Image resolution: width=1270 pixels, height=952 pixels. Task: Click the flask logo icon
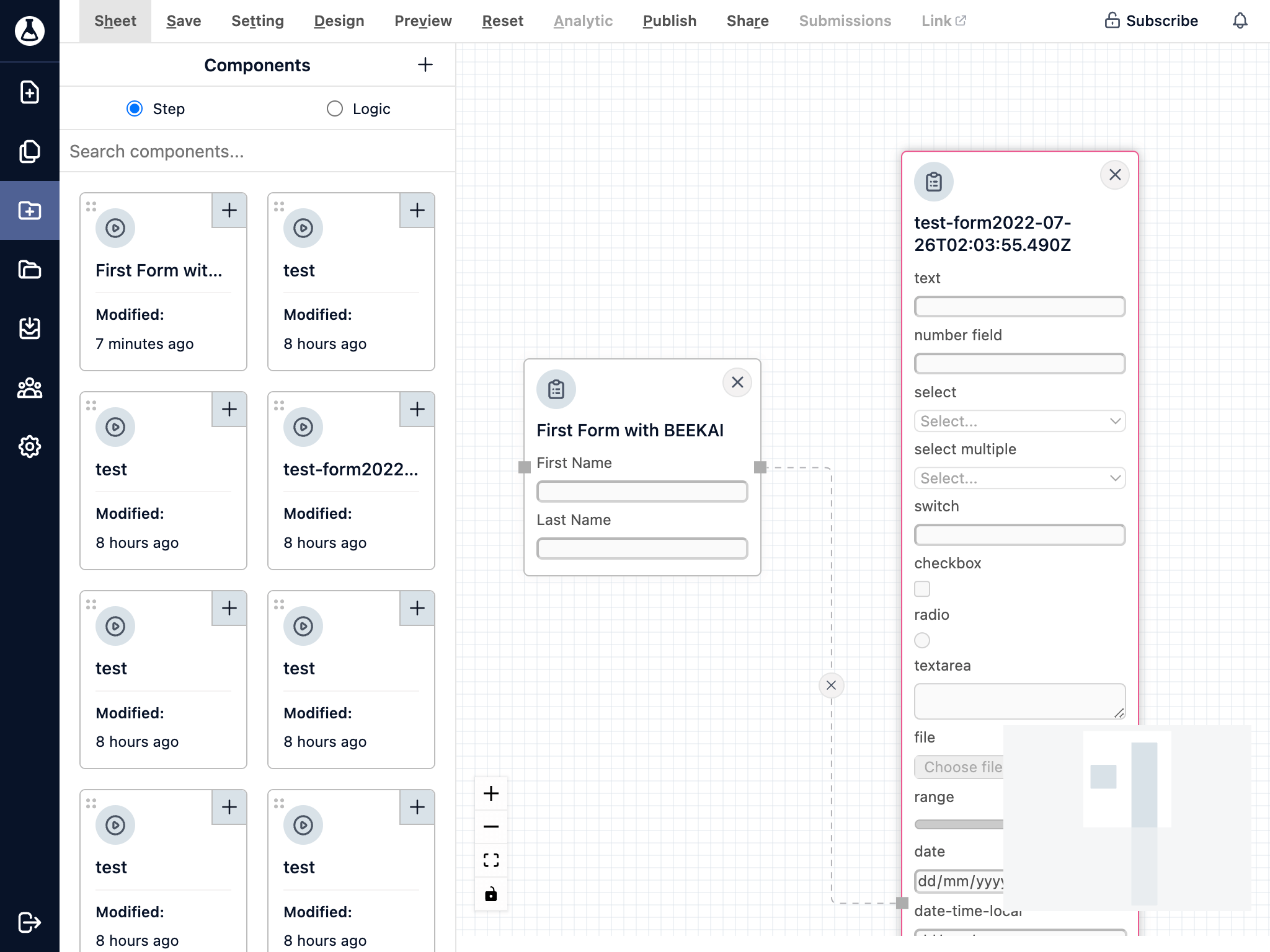click(x=30, y=30)
